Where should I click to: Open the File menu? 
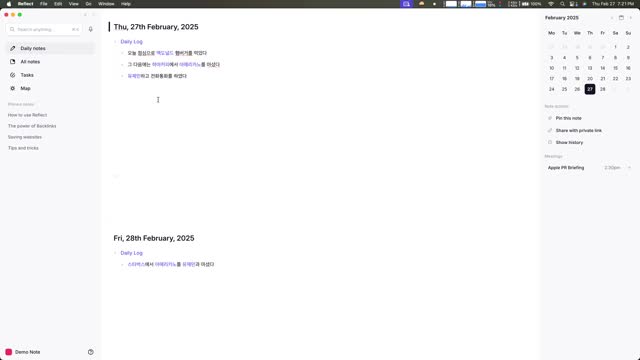tap(44, 4)
